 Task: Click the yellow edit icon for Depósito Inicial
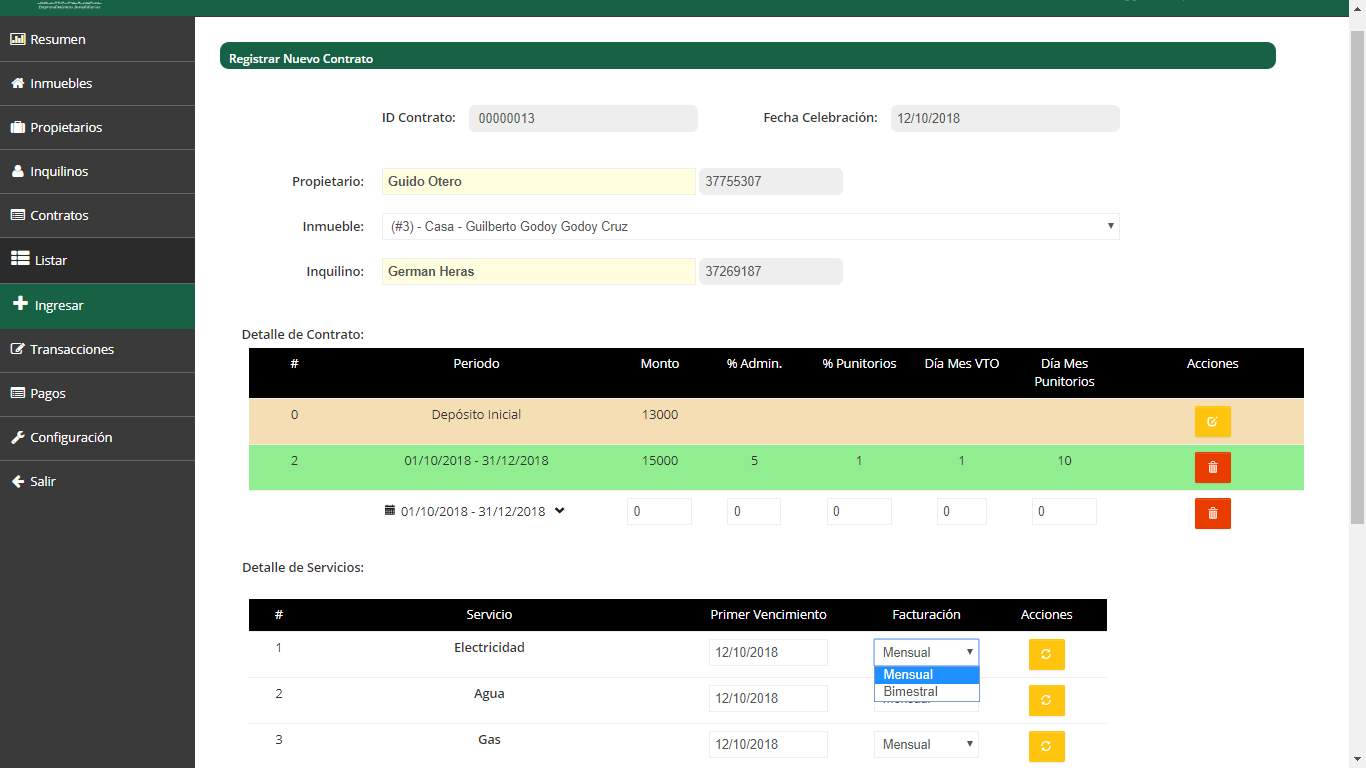click(x=1212, y=422)
